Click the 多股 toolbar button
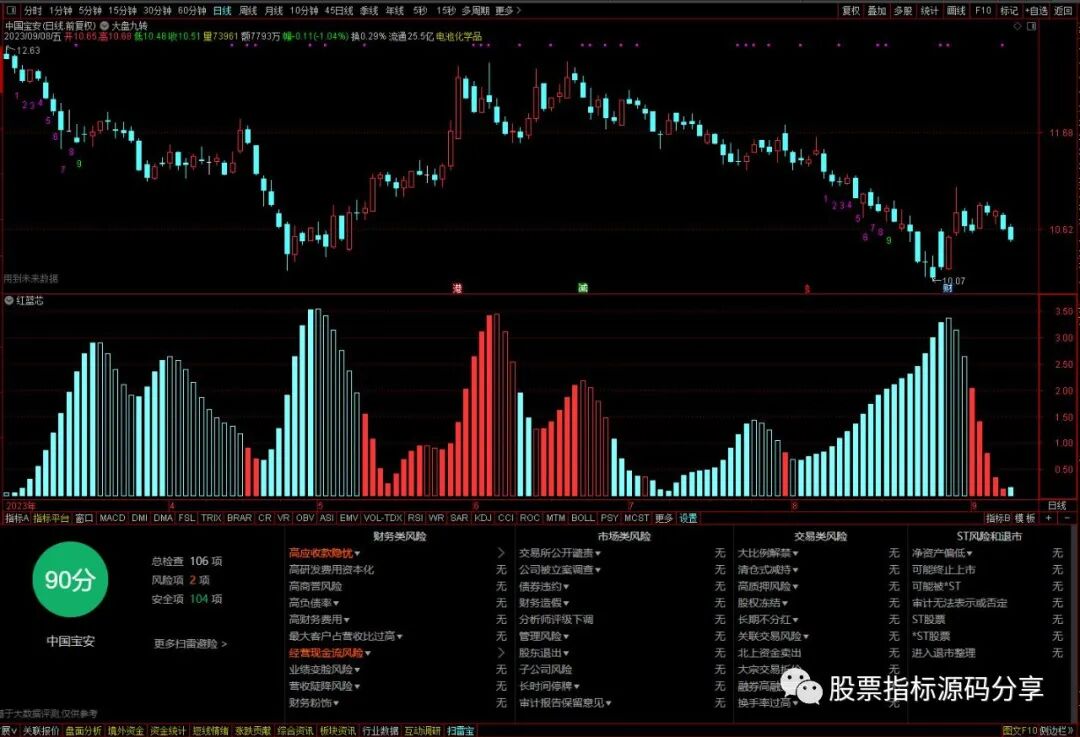 903,10
